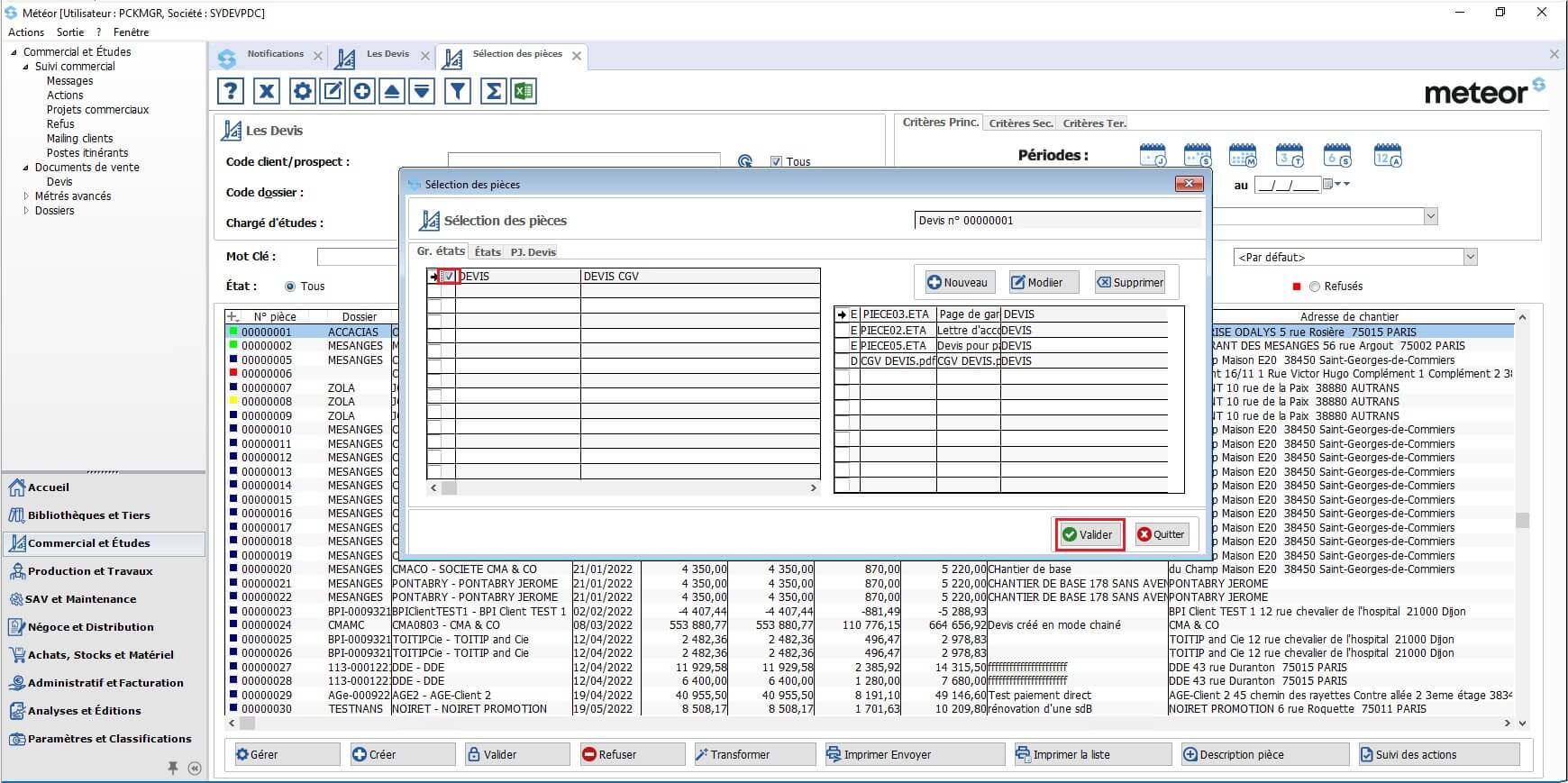
Task: Click the Quitter button in the dialog
Action: click(x=1162, y=534)
